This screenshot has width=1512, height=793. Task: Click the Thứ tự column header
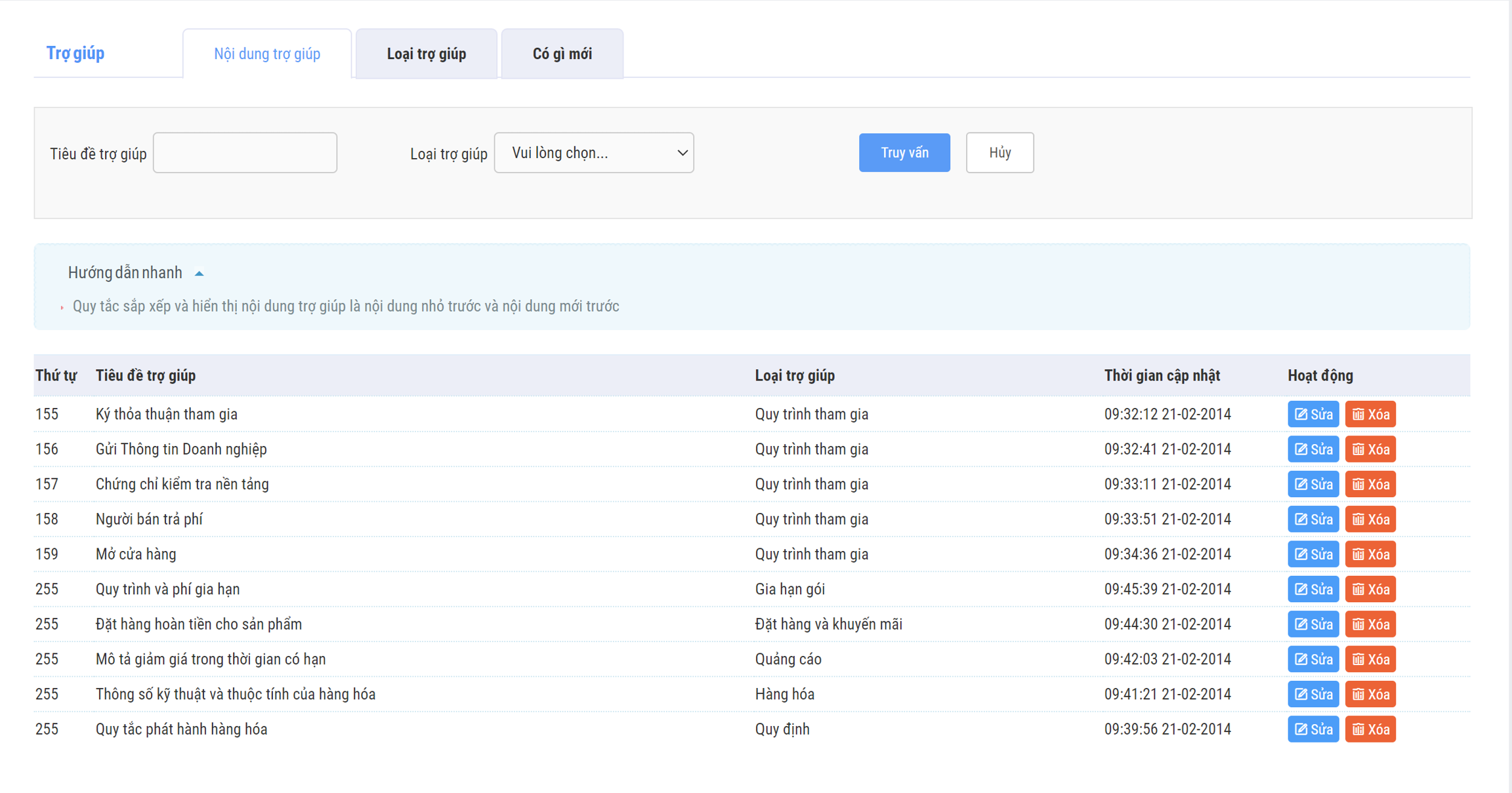coord(56,376)
